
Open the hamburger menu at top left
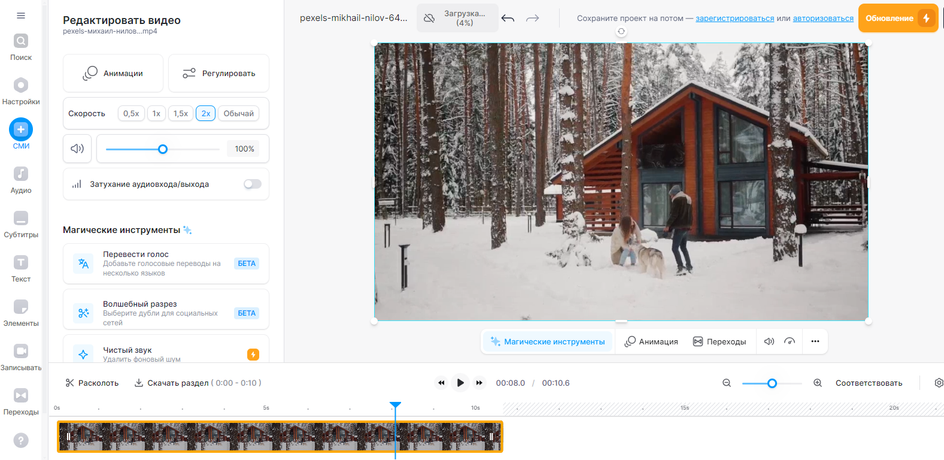click(21, 16)
